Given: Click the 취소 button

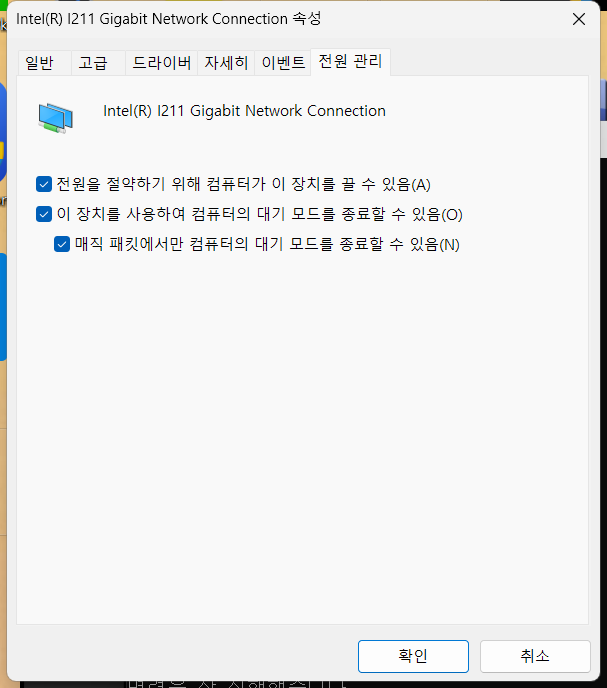Looking at the screenshot, I should click(535, 656).
